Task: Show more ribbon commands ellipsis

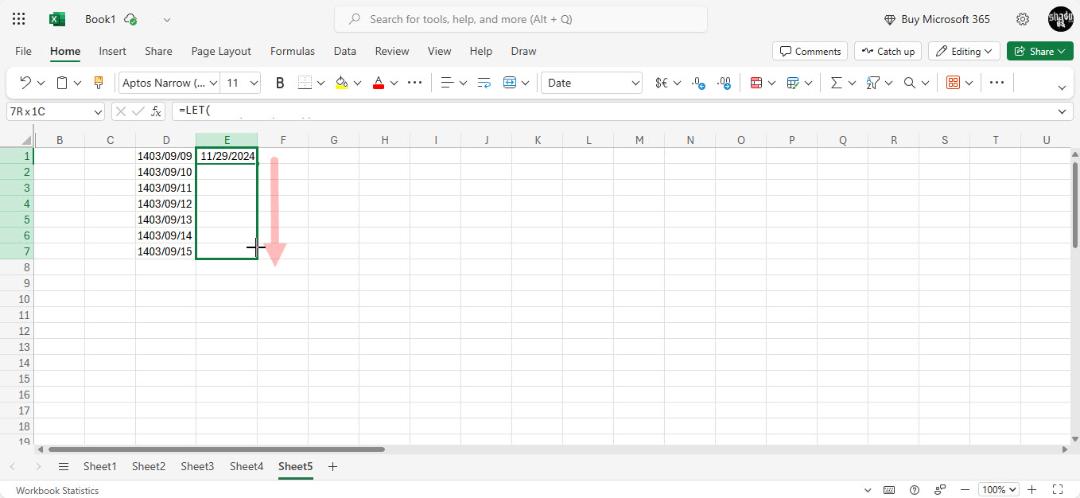Action: click(x=997, y=83)
